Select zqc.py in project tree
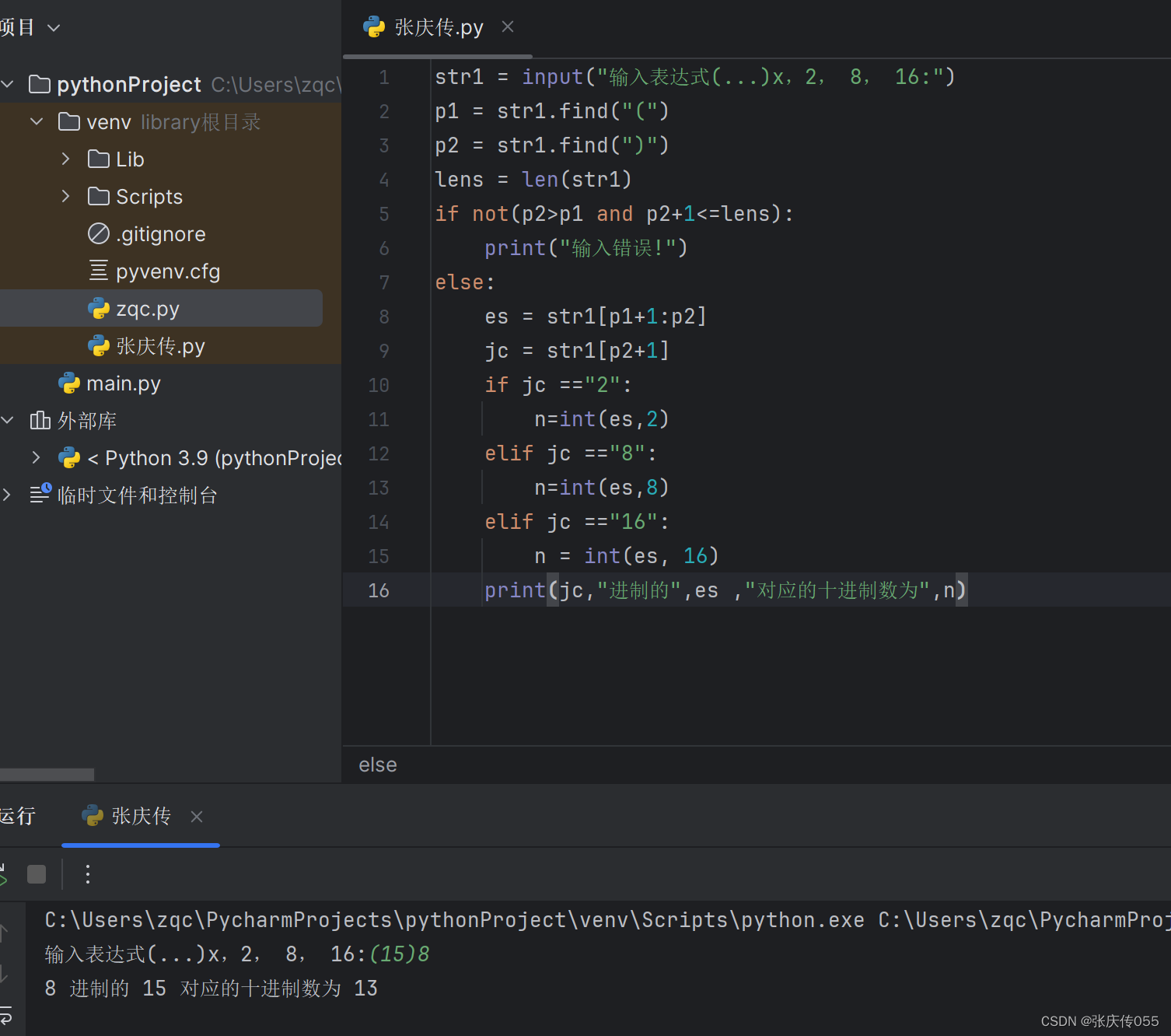The image size is (1171, 1036). click(x=148, y=308)
